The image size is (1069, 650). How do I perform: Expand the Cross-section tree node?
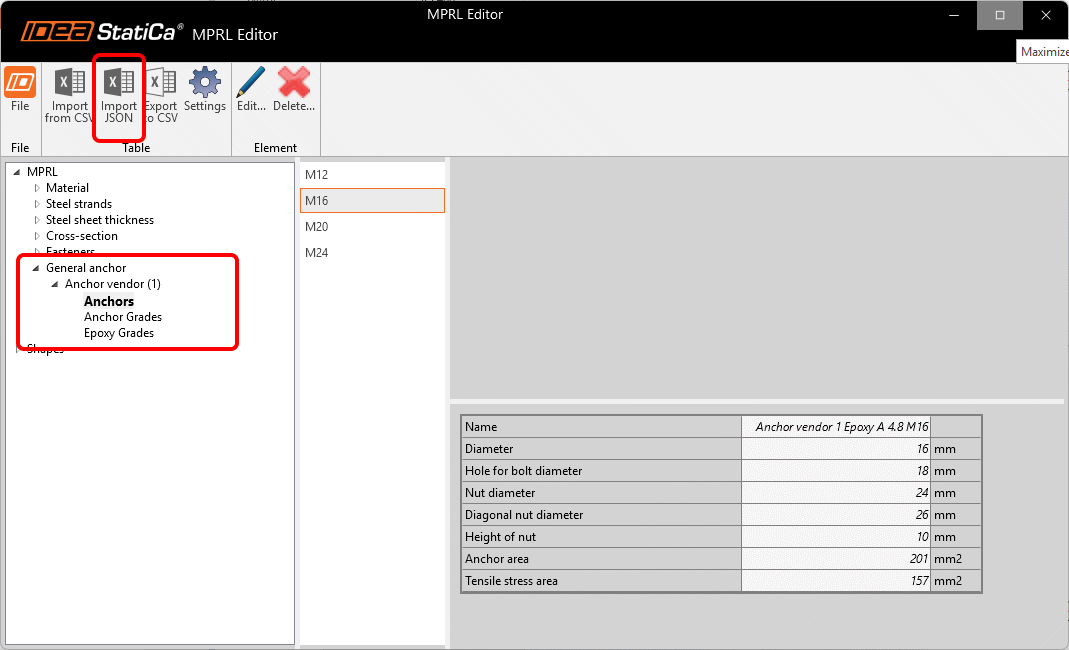[38, 236]
